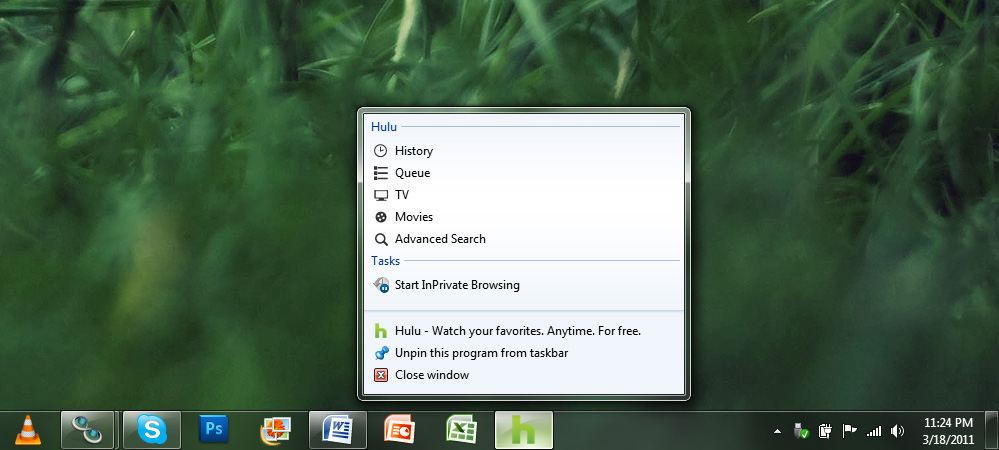Launch Photoshop from the taskbar

coord(213,430)
